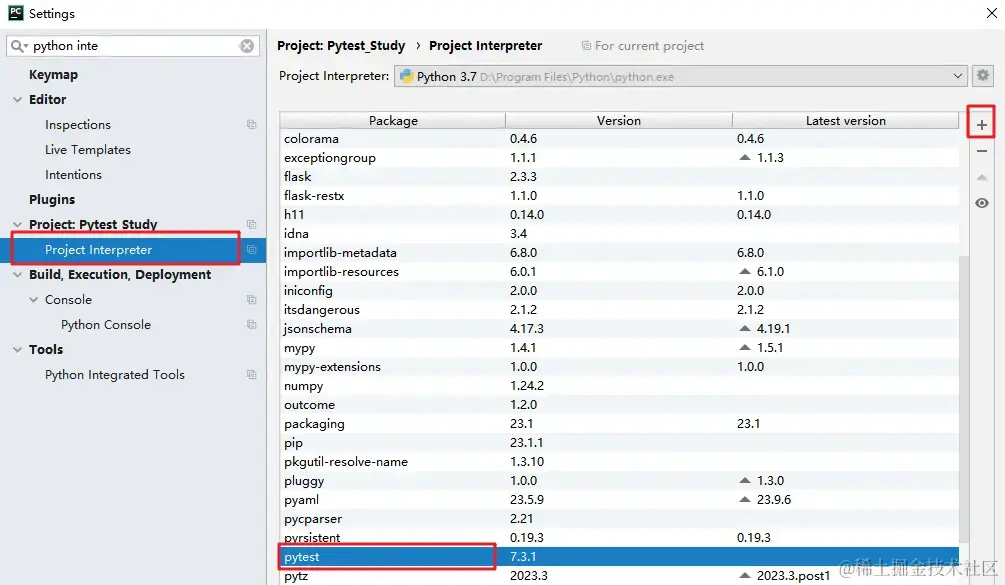Viewport: 1005px width, 585px height.
Task: Select the outcome package row
Action: click(619, 404)
